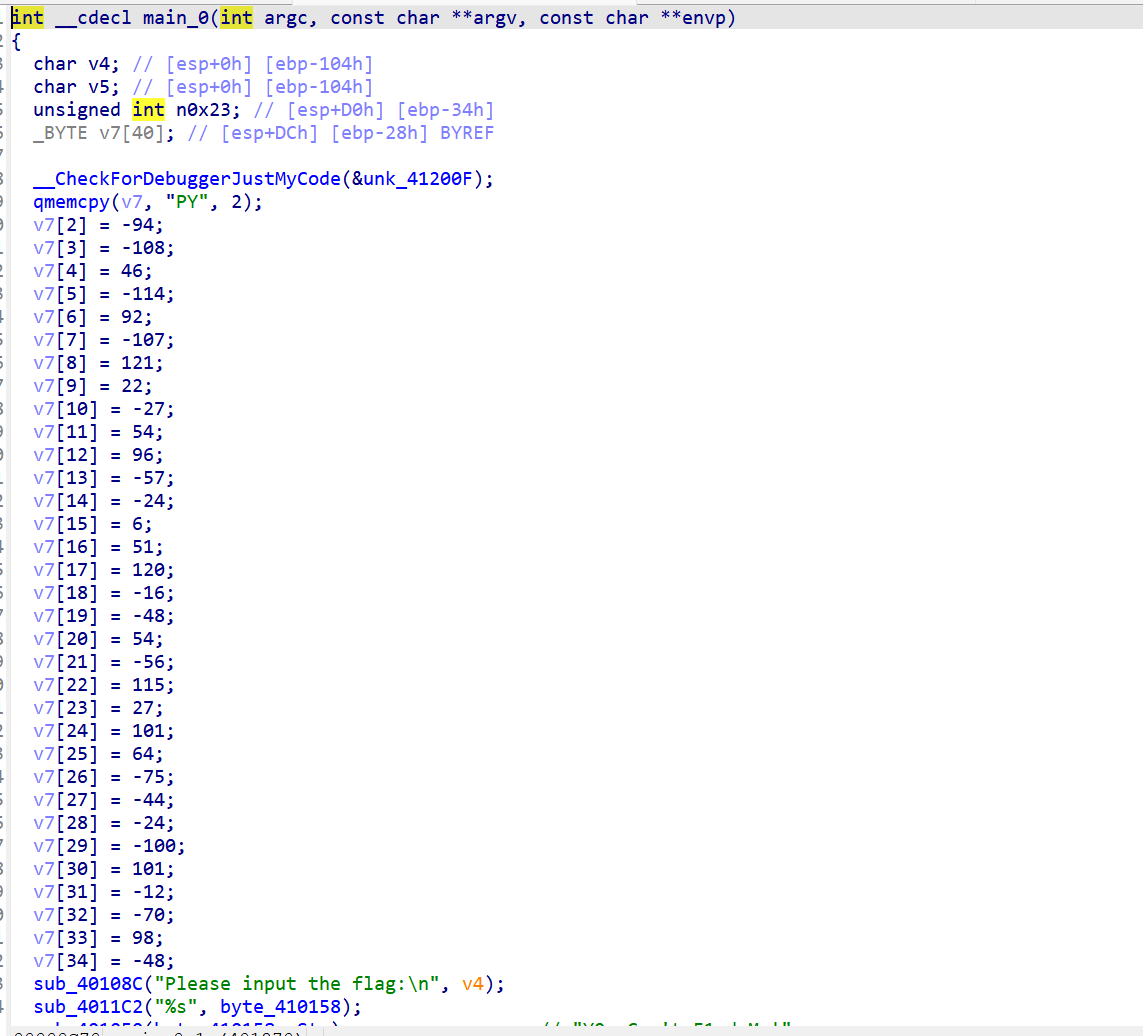Select the v7[15] = 6 line
1143x1036 pixels.
[x=93, y=524]
